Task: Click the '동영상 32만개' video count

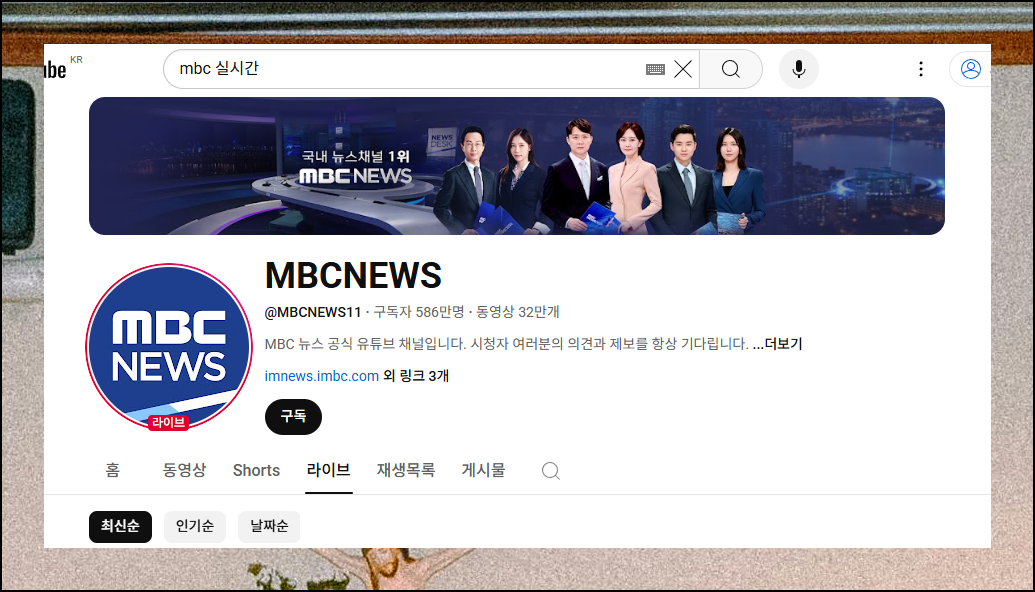Action: (x=518, y=312)
